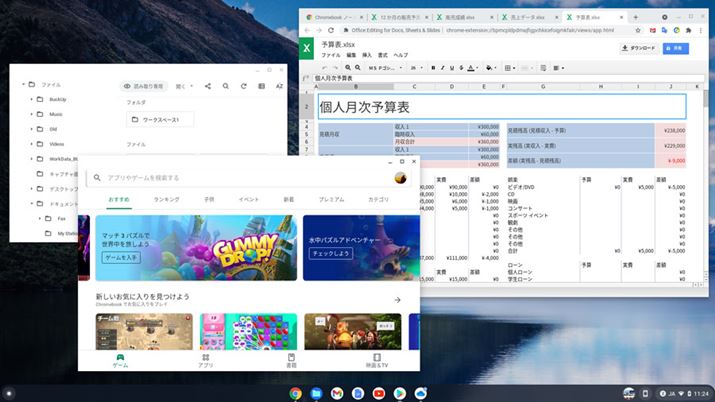This screenshot has height=402, width=715.
Task: Switch to the 売上データ.xlsx browser tab
Action: click(x=529, y=17)
